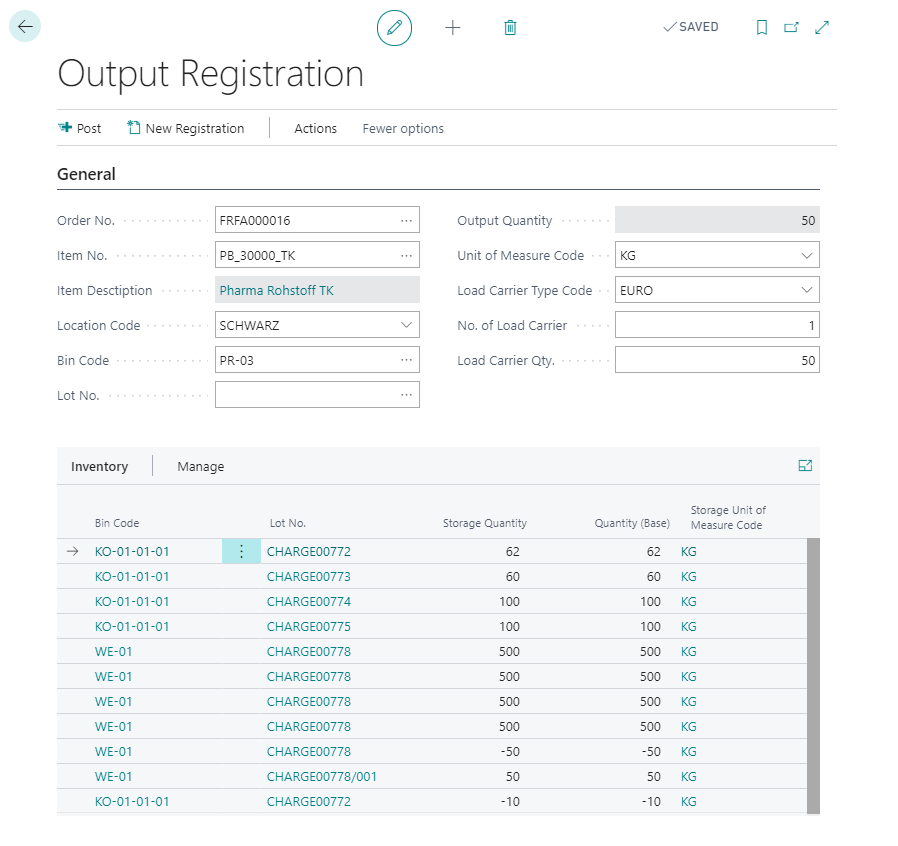Click the Lot No. input field
898x846 pixels.
click(x=317, y=395)
